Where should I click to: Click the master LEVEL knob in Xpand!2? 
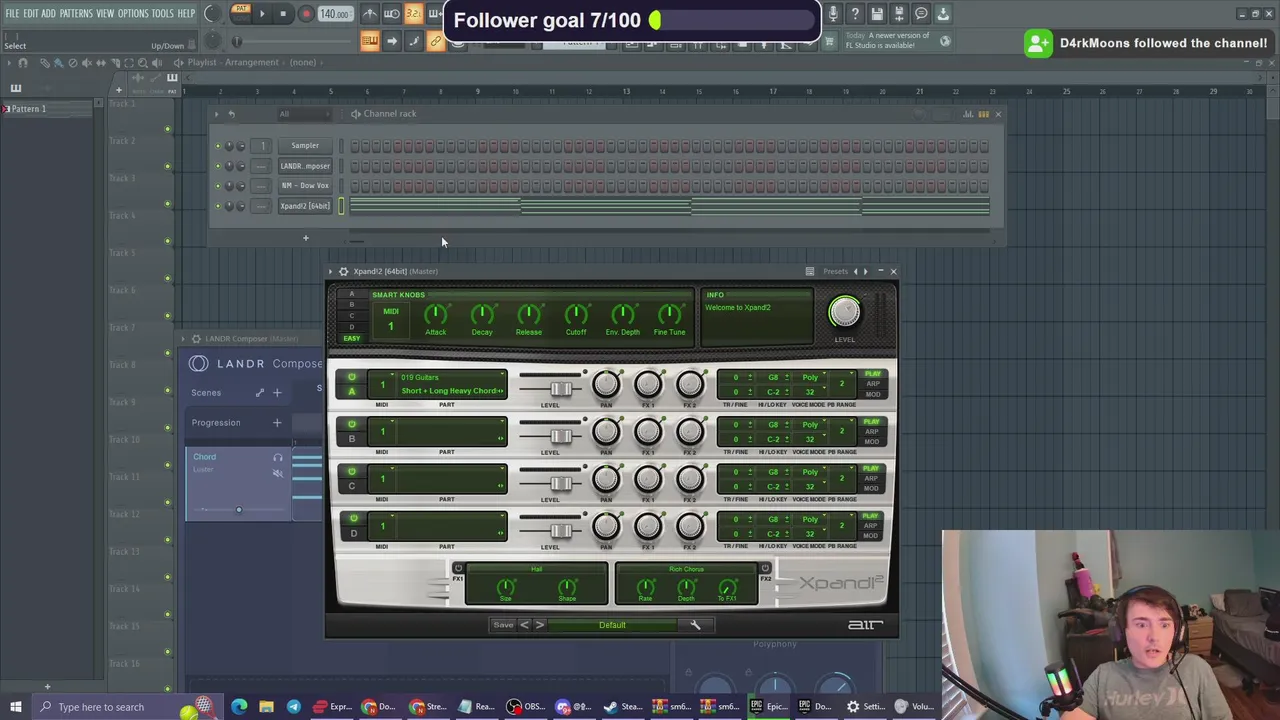coord(844,313)
